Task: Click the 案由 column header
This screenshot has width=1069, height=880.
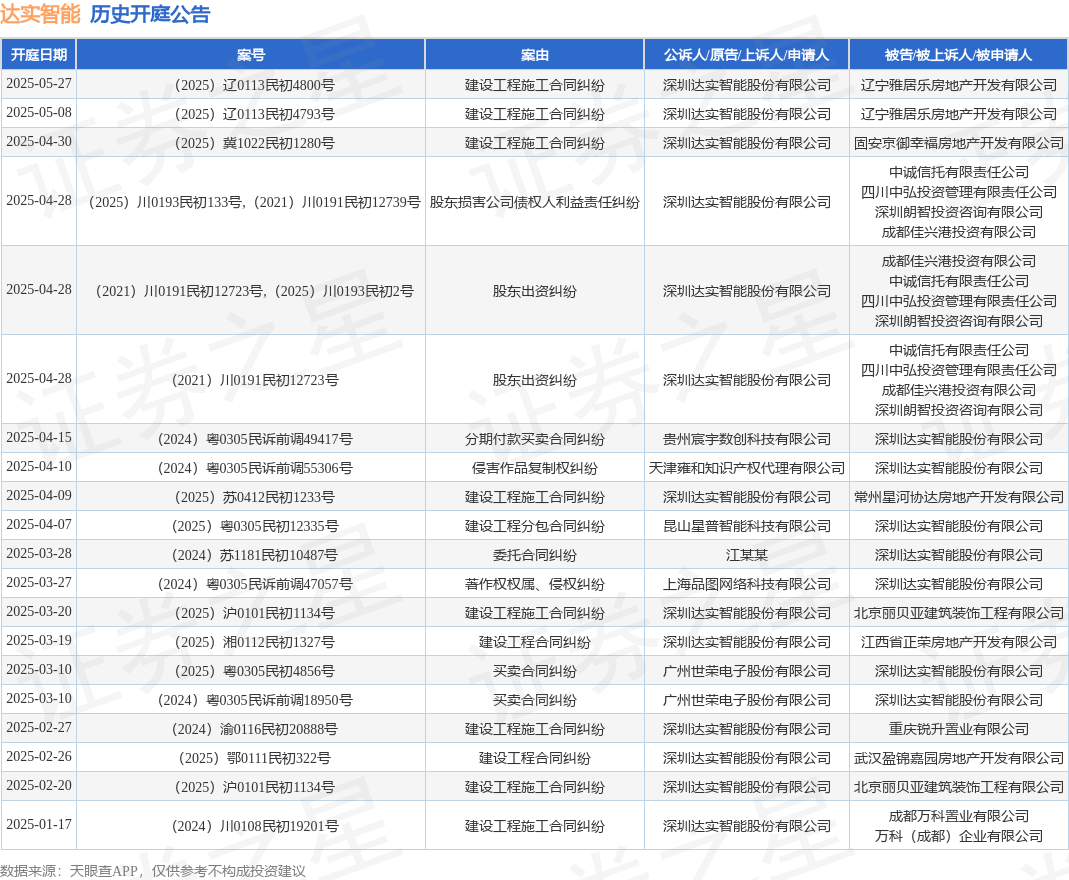Action: 534,55
